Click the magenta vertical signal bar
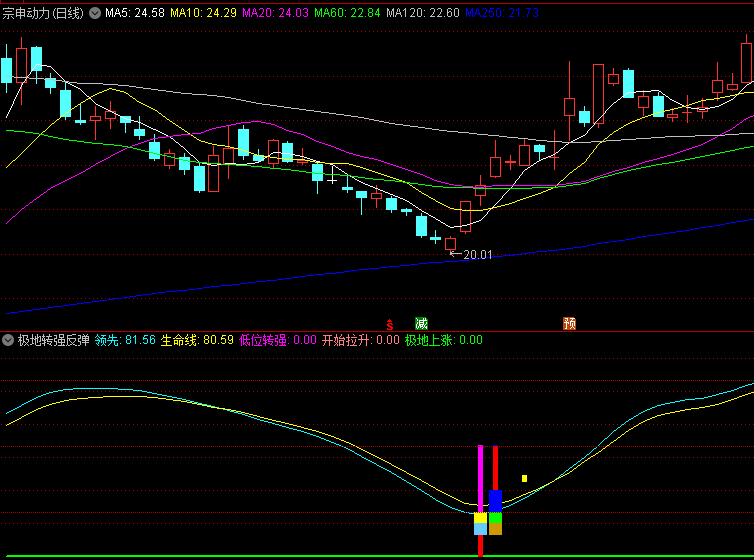 tap(480, 478)
